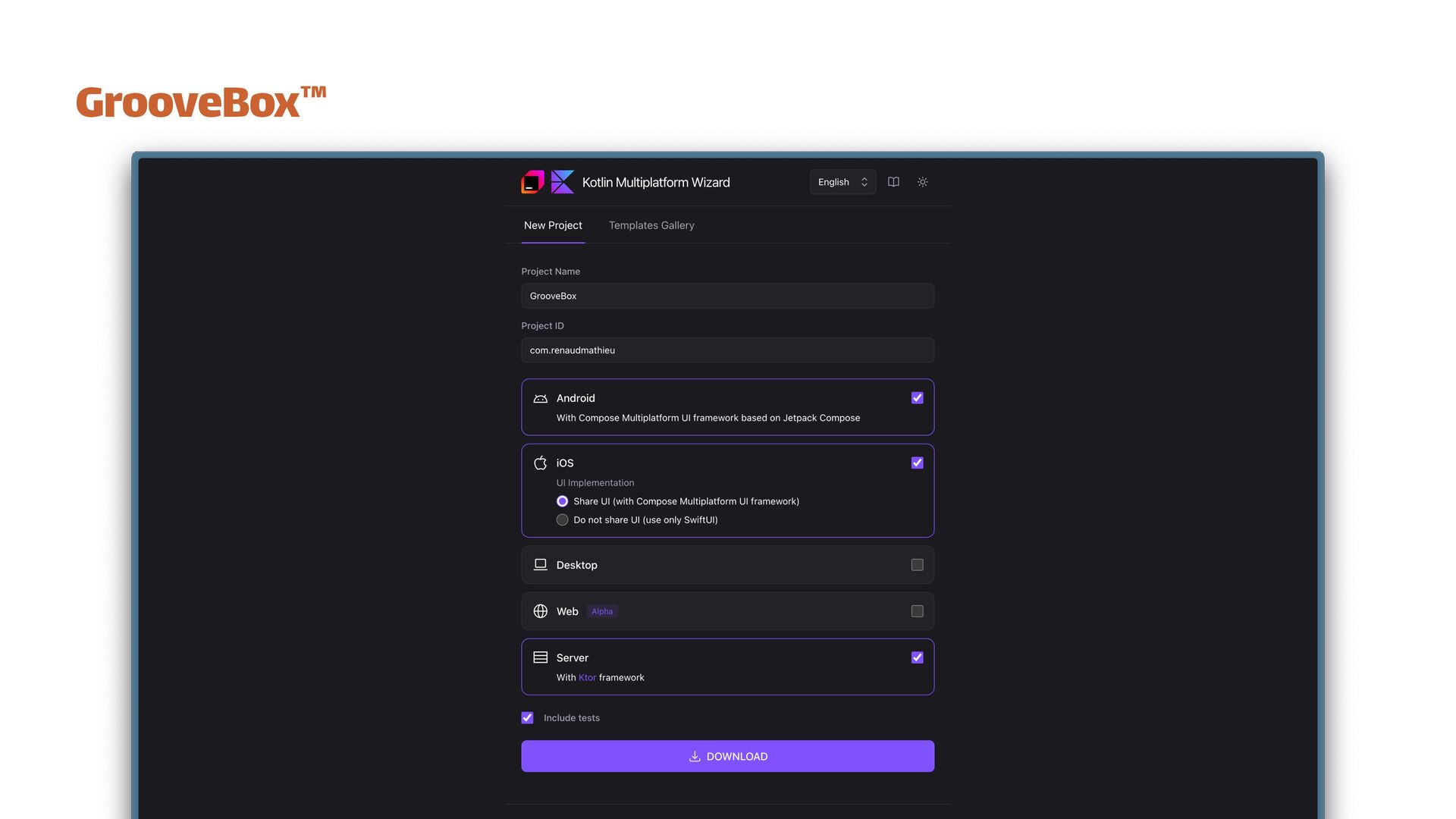Click the Web globe icon
This screenshot has width=1456, height=819.
(x=540, y=611)
